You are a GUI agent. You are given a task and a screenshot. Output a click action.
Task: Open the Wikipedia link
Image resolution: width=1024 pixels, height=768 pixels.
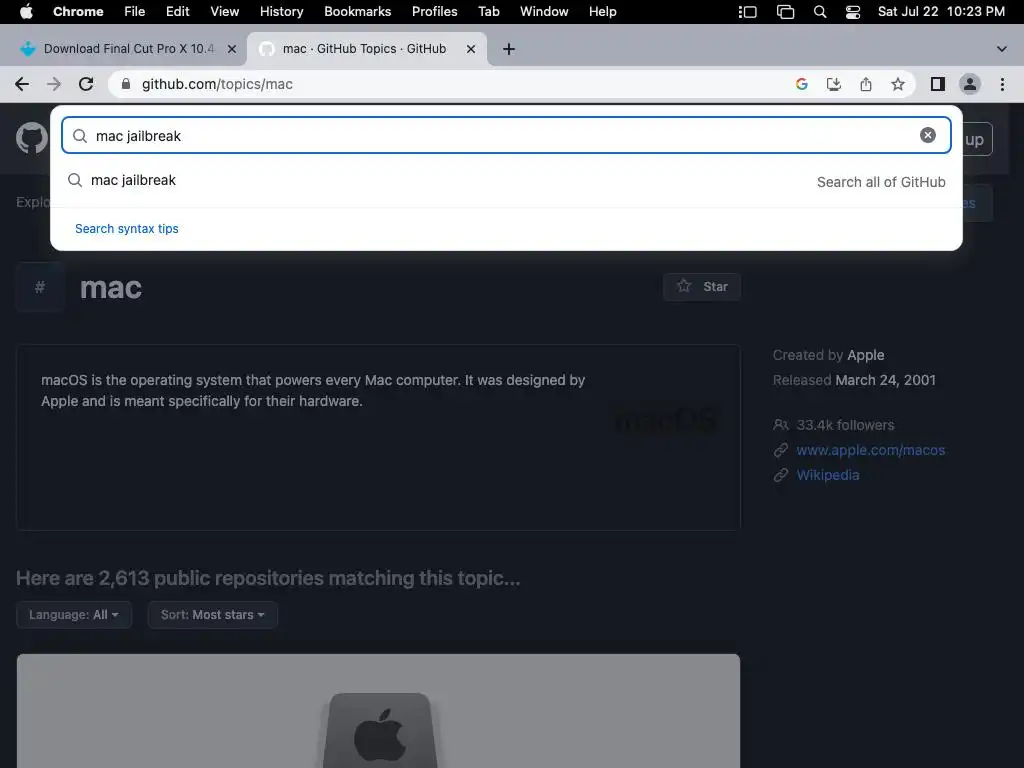(x=827, y=475)
